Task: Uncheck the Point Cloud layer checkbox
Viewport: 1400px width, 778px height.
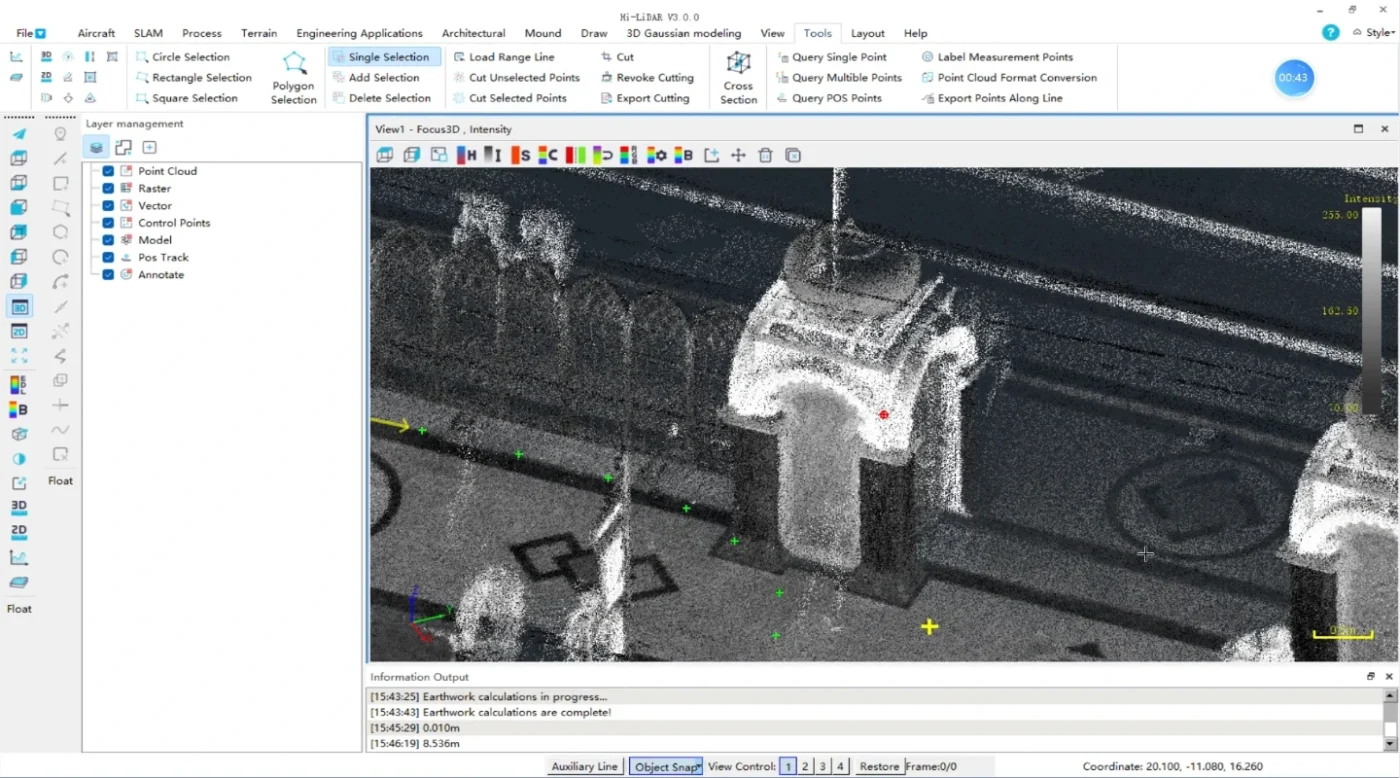Action: (x=108, y=171)
